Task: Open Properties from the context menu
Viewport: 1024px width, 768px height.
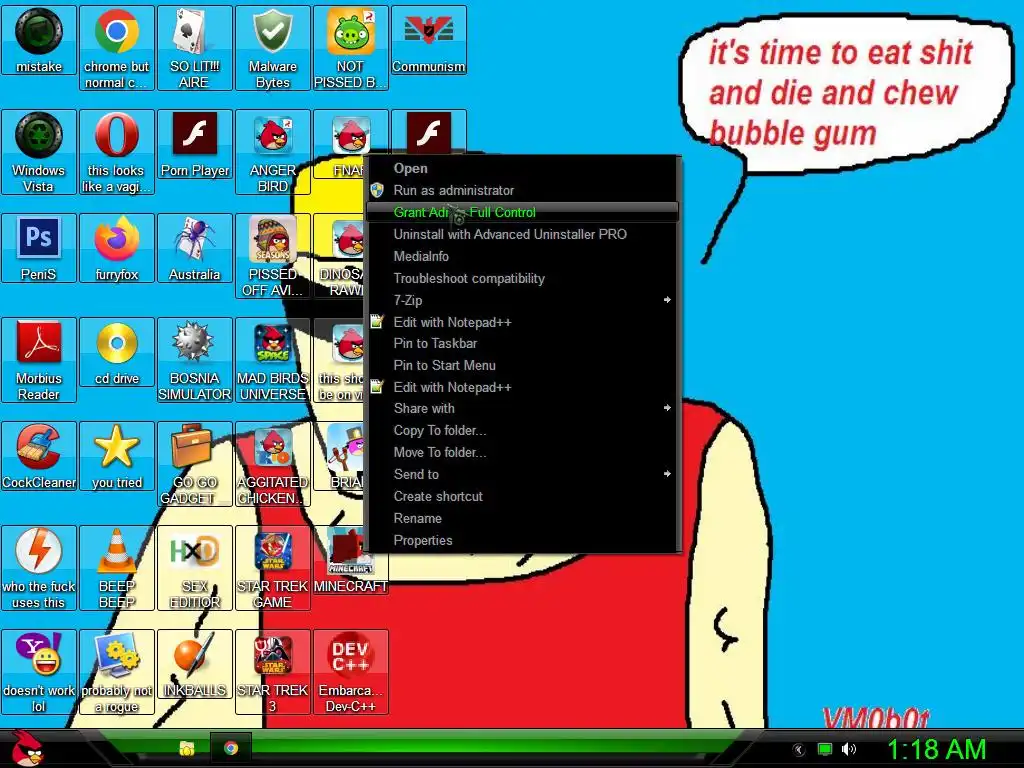Action: click(522, 540)
